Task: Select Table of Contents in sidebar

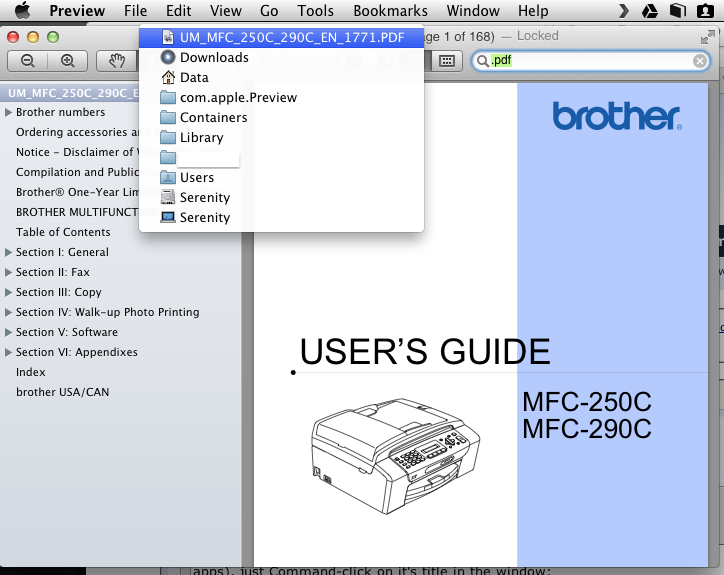Action: coord(63,232)
